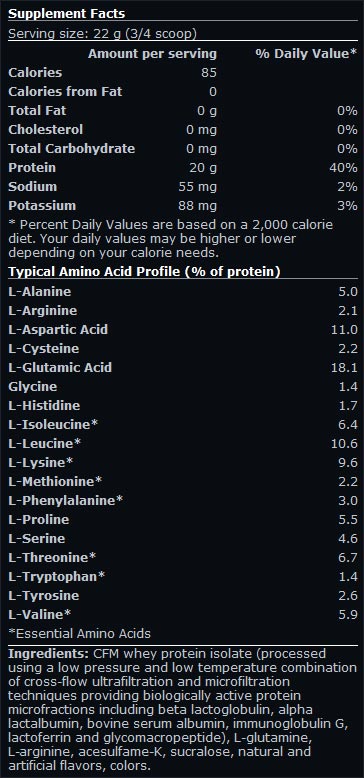Select the serving size text line
364x778 pixels.
[103, 34]
